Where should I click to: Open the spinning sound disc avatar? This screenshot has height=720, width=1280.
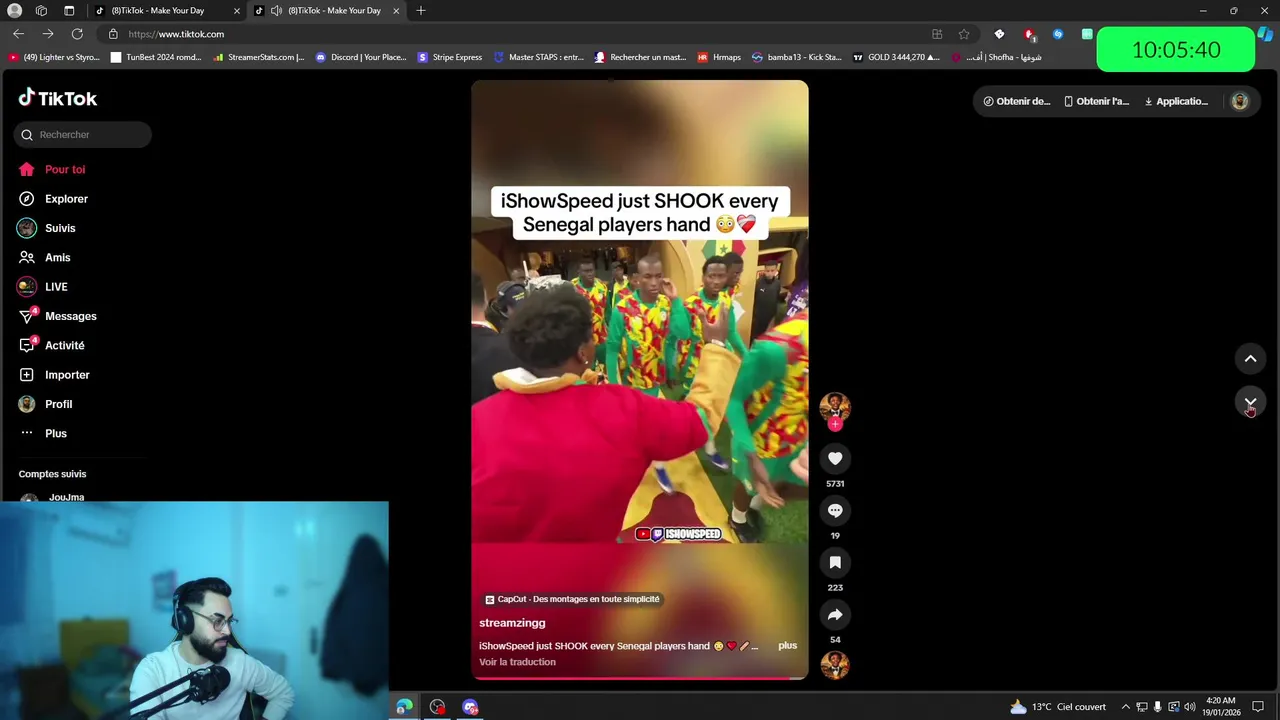[x=835, y=665]
